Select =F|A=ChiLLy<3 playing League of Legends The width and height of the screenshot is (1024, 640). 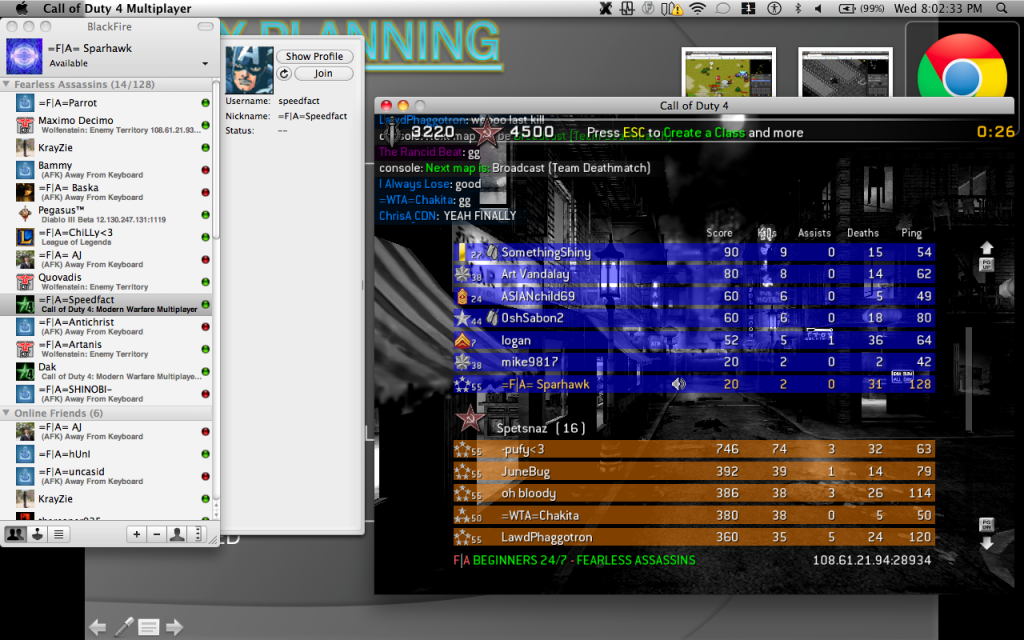106,237
